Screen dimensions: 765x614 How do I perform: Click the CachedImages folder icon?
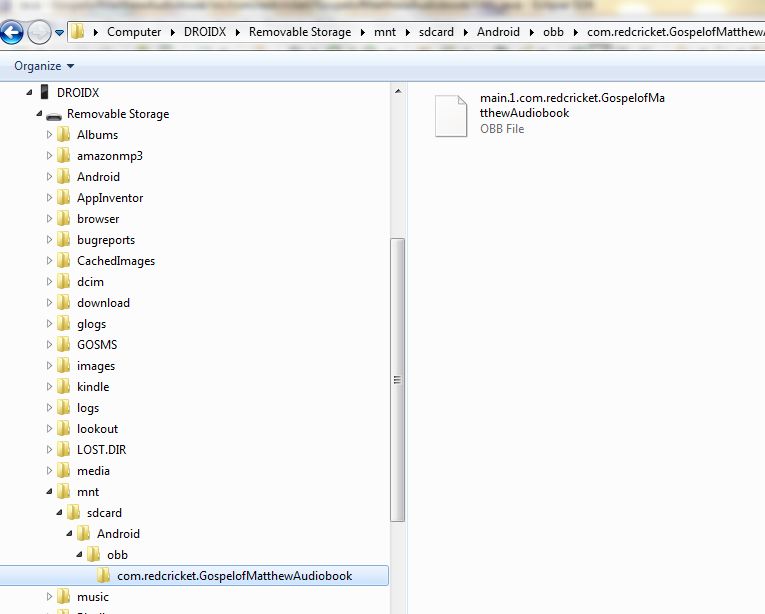click(x=63, y=260)
